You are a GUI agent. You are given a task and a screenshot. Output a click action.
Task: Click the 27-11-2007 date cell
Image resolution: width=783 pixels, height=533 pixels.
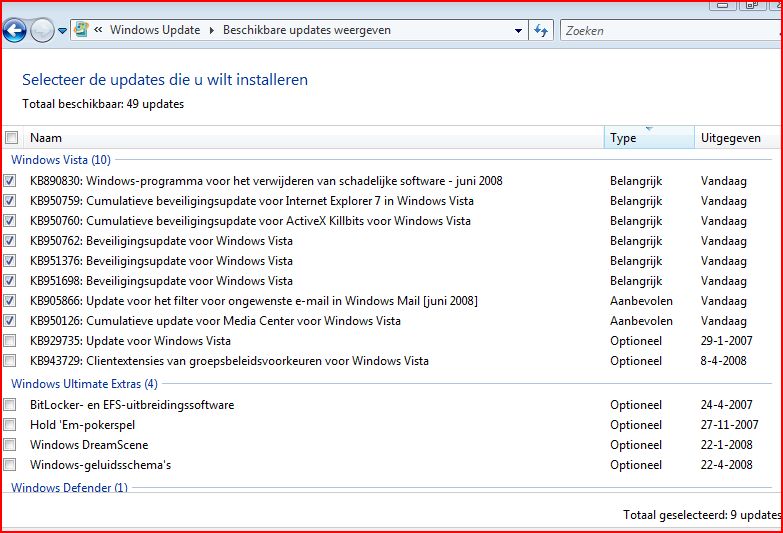(x=729, y=425)
